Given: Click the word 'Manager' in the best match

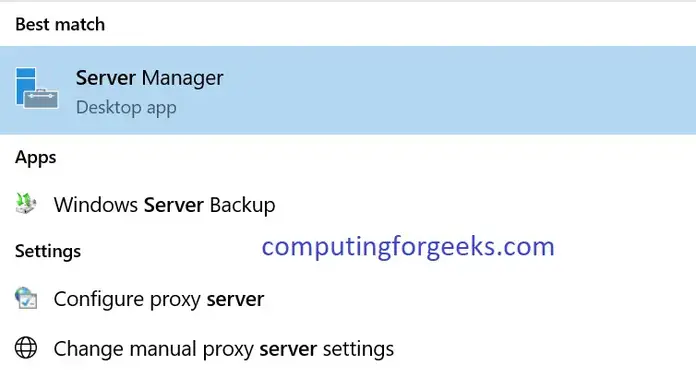Looking at the screenshot, I should [182, 79].
